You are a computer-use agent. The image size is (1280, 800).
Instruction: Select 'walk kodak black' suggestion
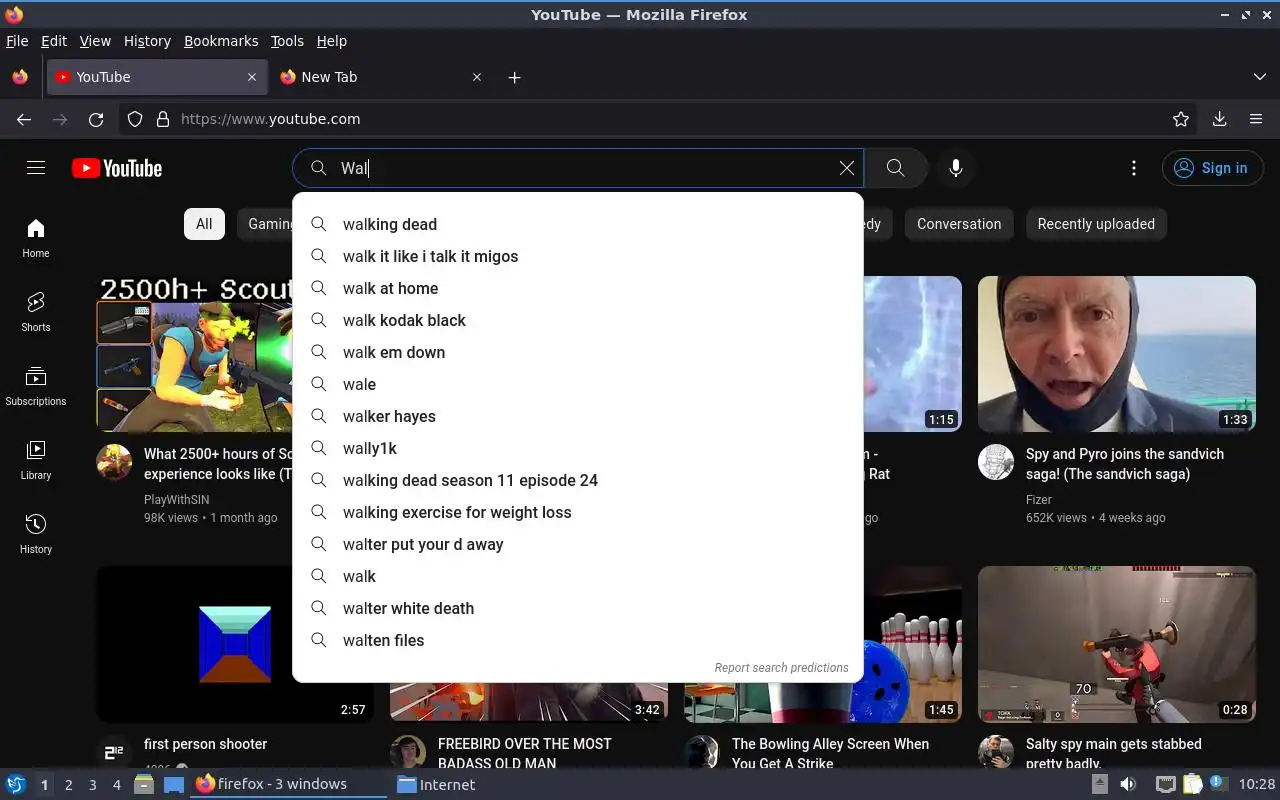pos(578,320)
